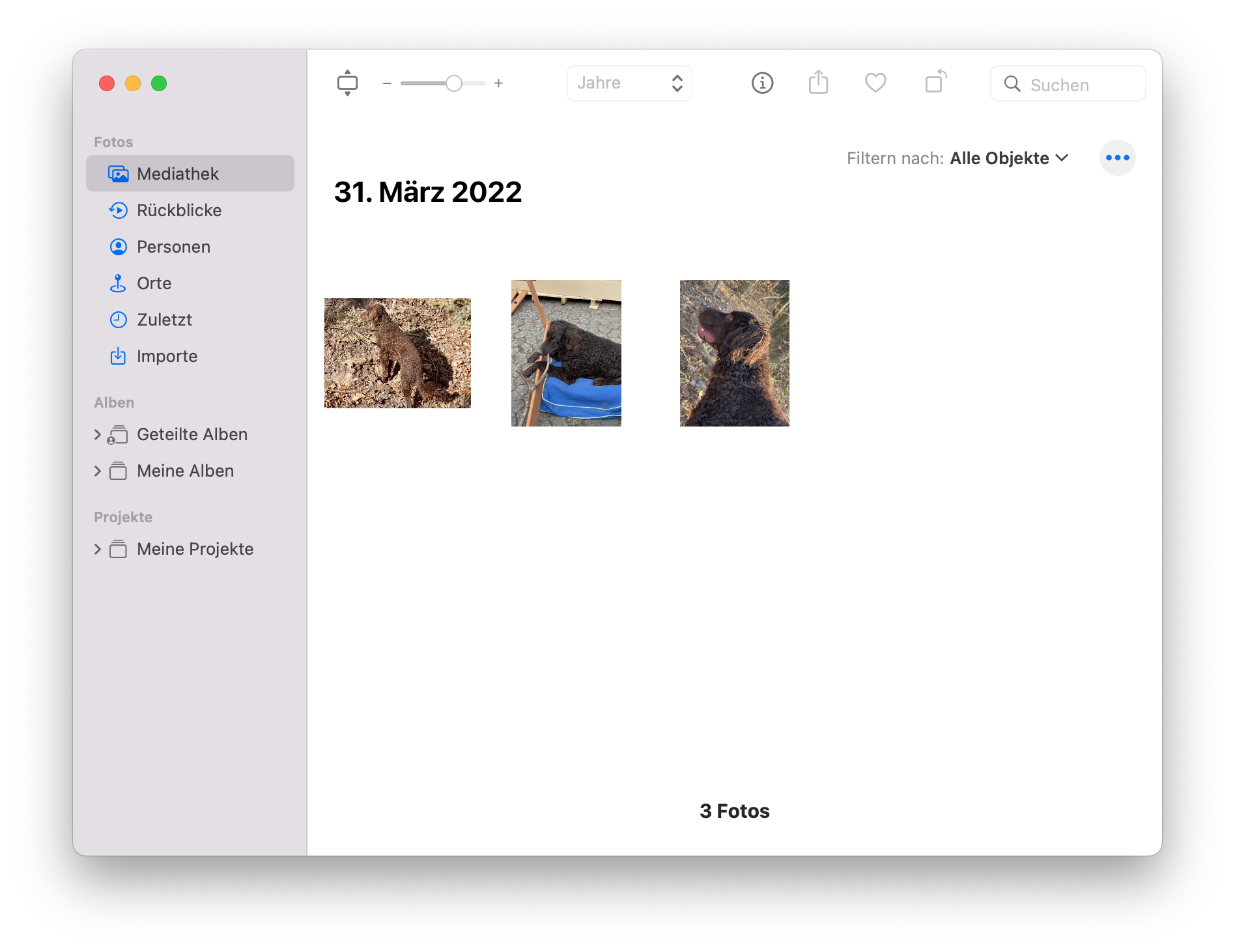Open the Jahre view dropdown

pos(629,83)
